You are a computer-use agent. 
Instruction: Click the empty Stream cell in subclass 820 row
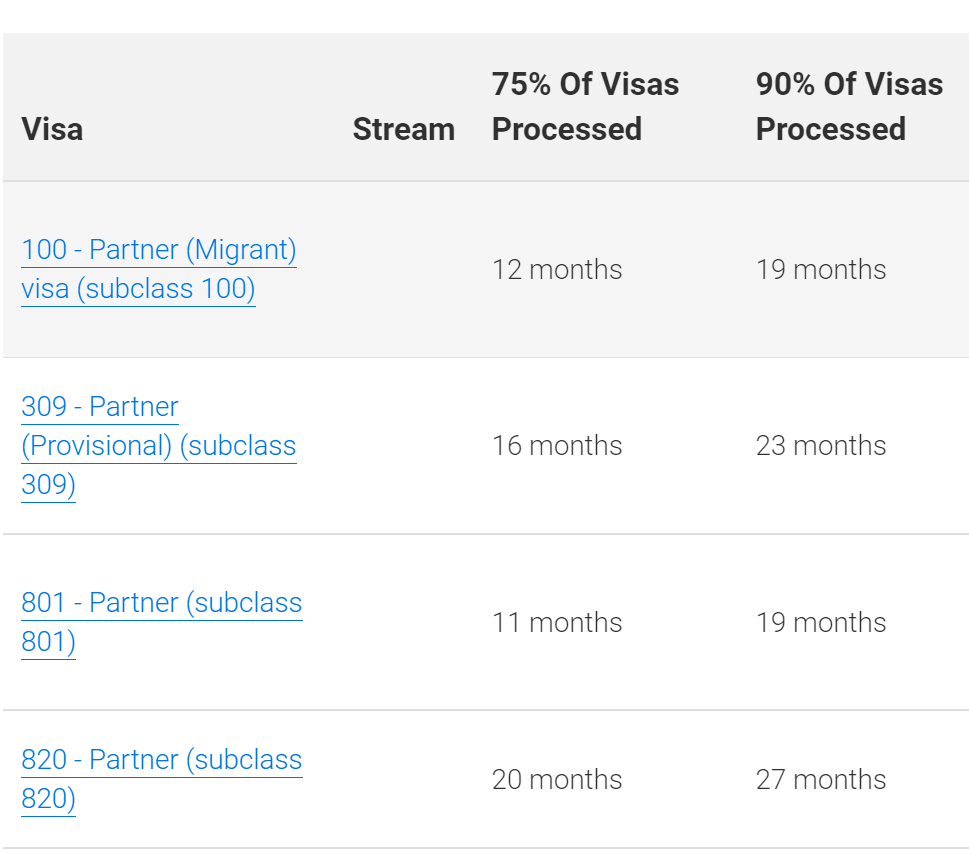tap(403, 780)
